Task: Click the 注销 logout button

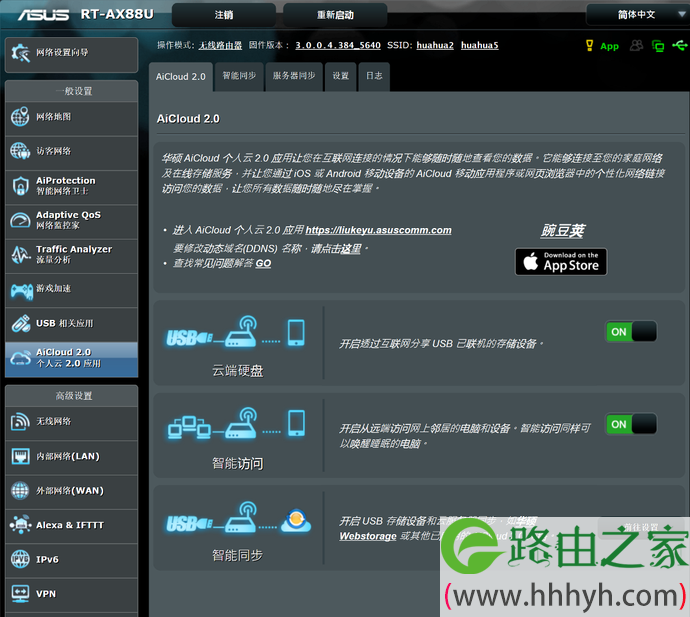Action: click(224, 15)
